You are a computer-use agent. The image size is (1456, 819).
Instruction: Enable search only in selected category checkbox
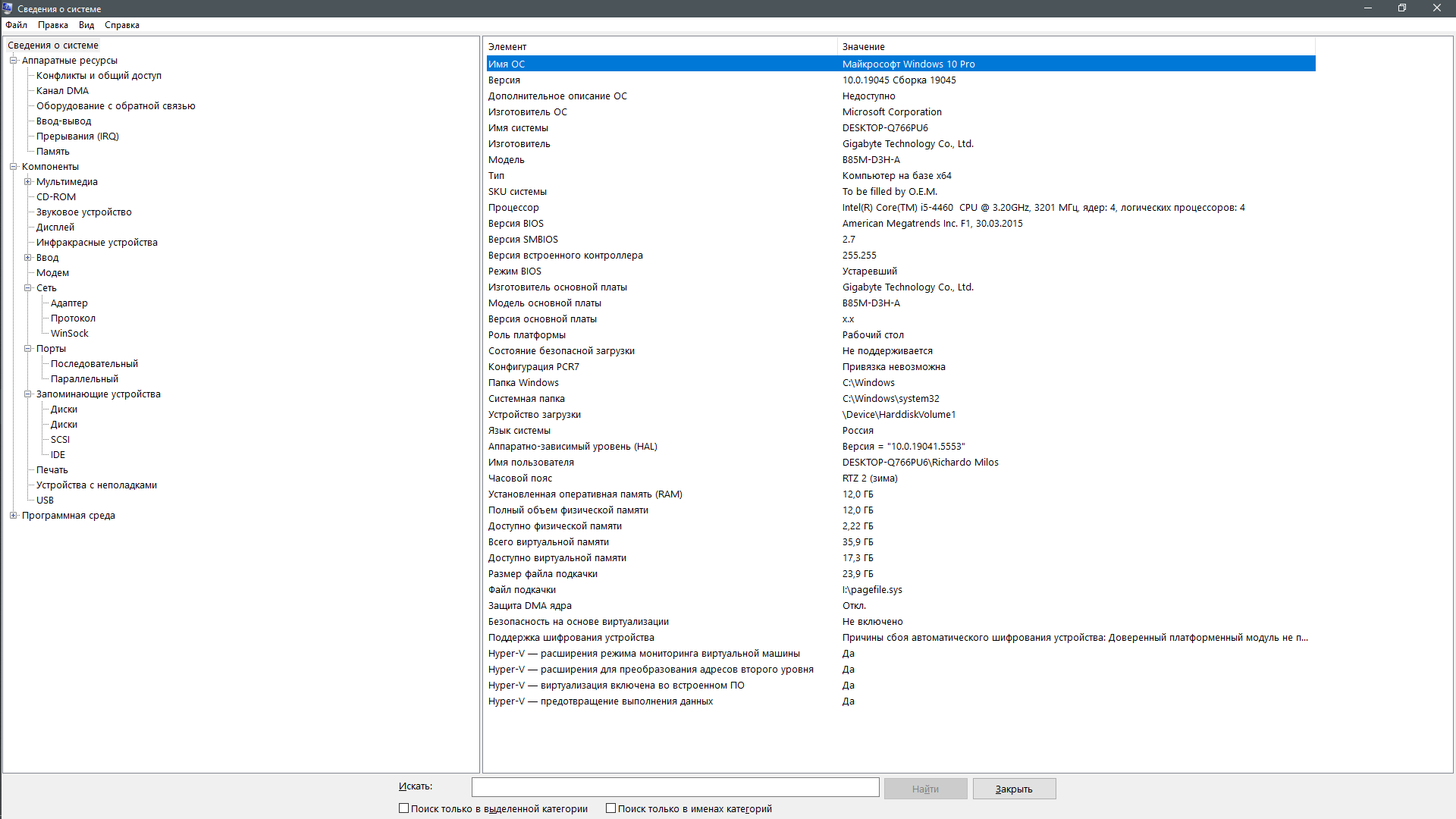(404, 808)
